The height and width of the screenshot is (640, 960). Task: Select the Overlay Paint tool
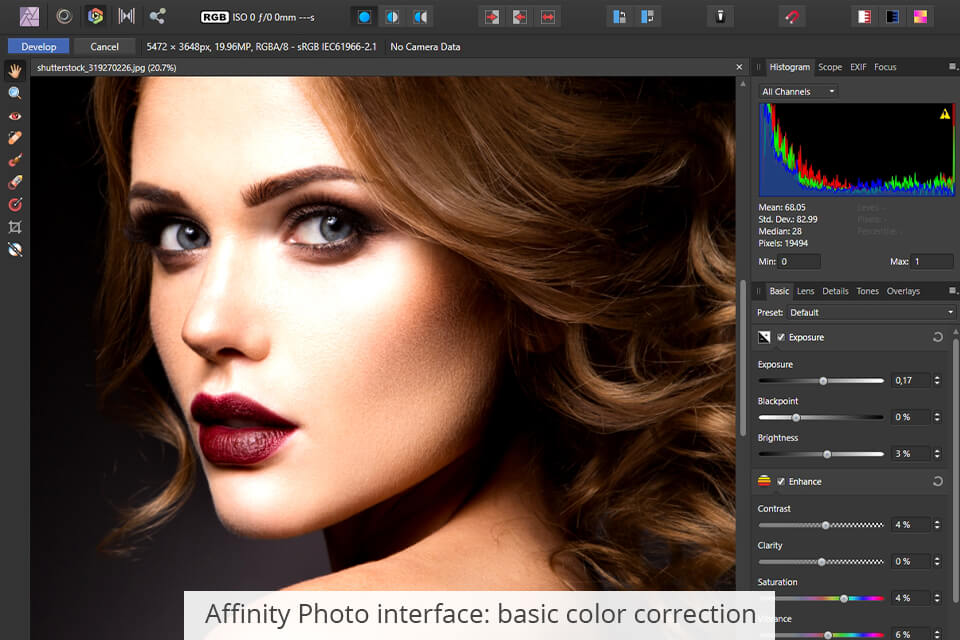15,160
